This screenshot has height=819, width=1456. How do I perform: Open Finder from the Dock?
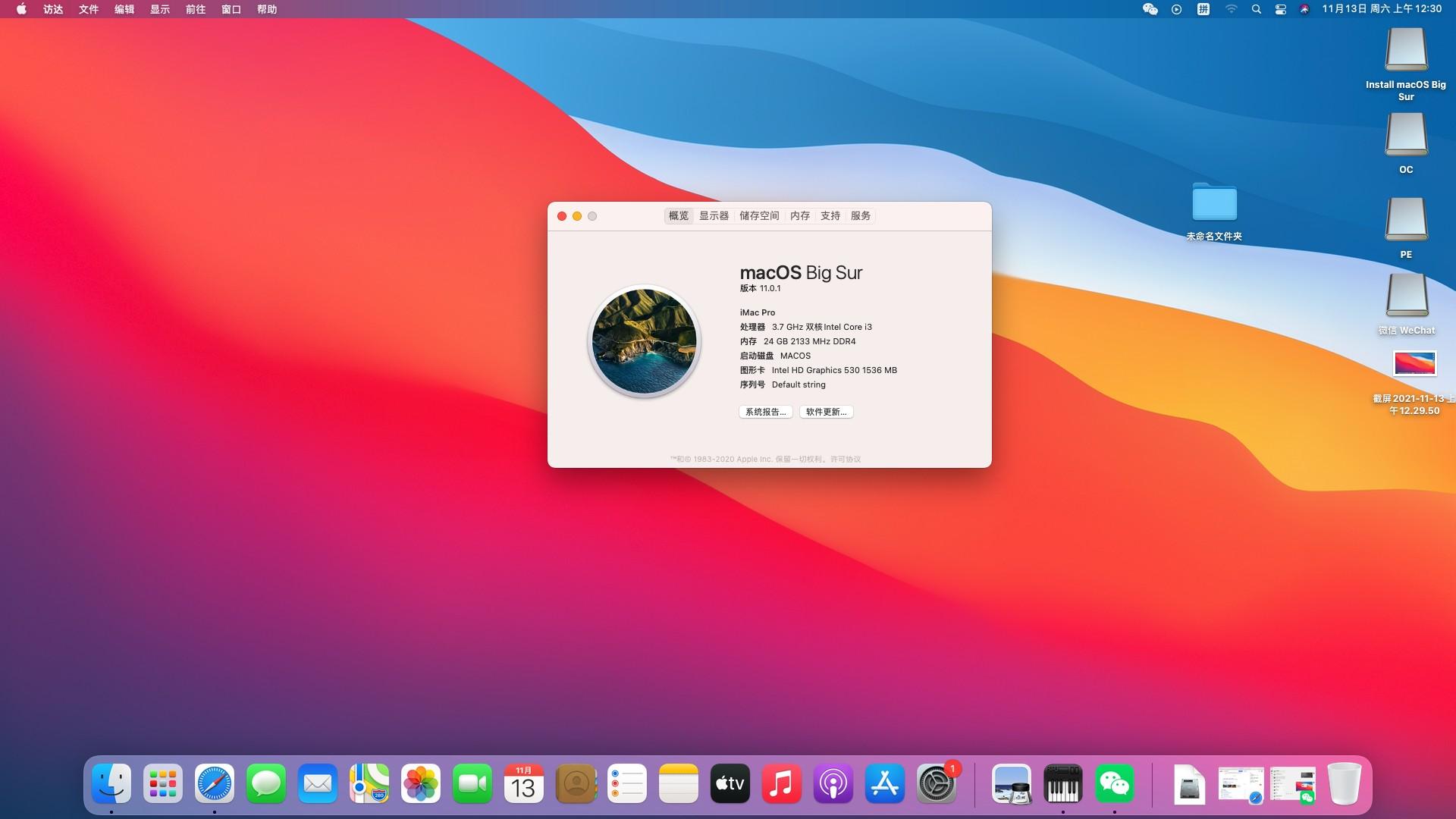click(x=111, y=783)
